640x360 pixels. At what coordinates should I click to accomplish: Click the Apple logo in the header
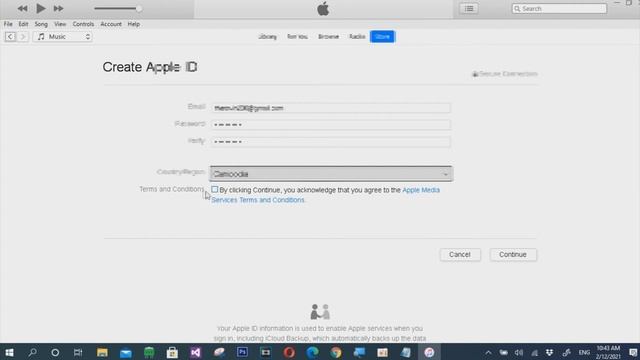(x=323, y=9)
